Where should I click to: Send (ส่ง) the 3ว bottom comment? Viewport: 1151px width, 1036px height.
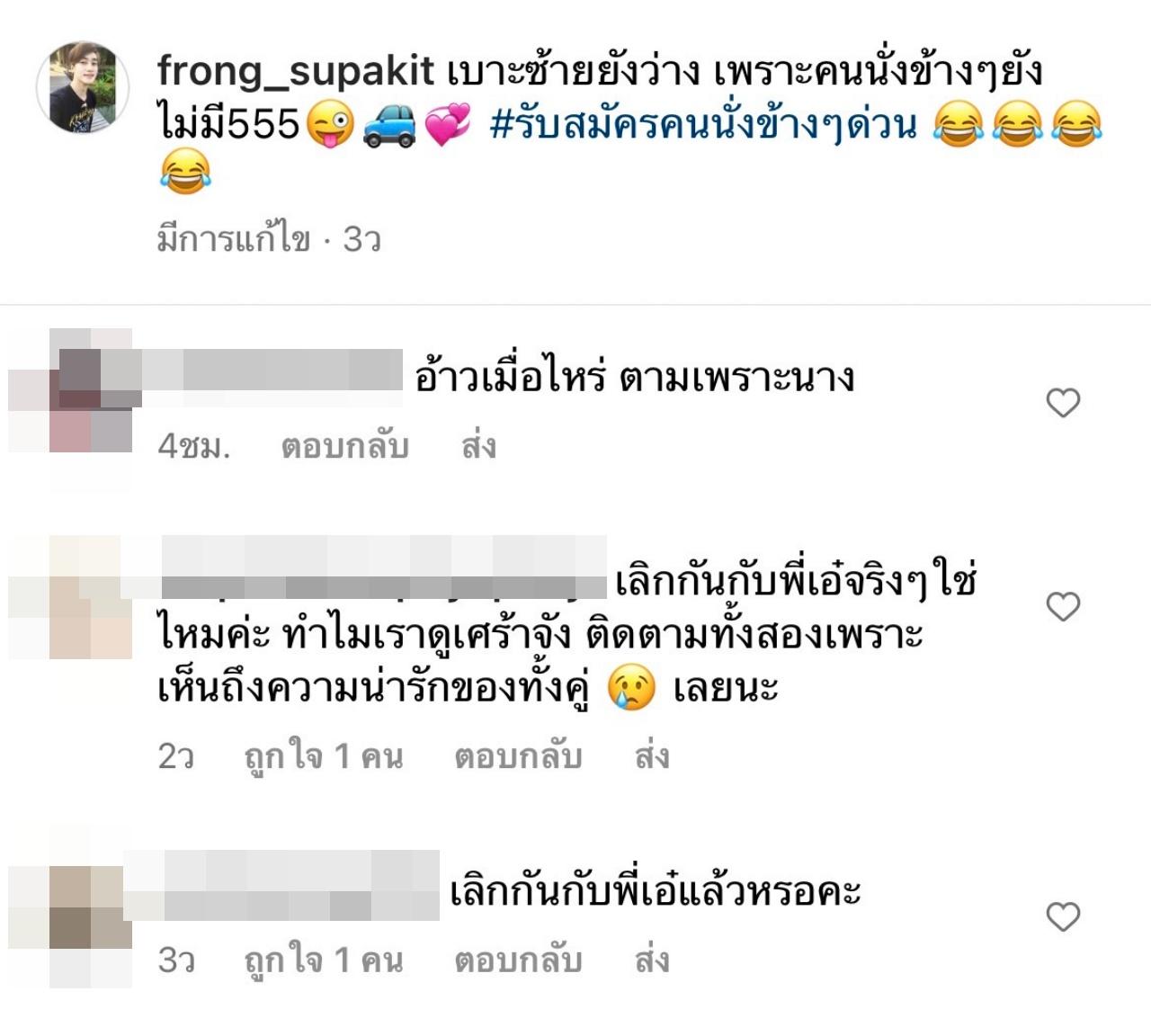[x=652, y=960]
